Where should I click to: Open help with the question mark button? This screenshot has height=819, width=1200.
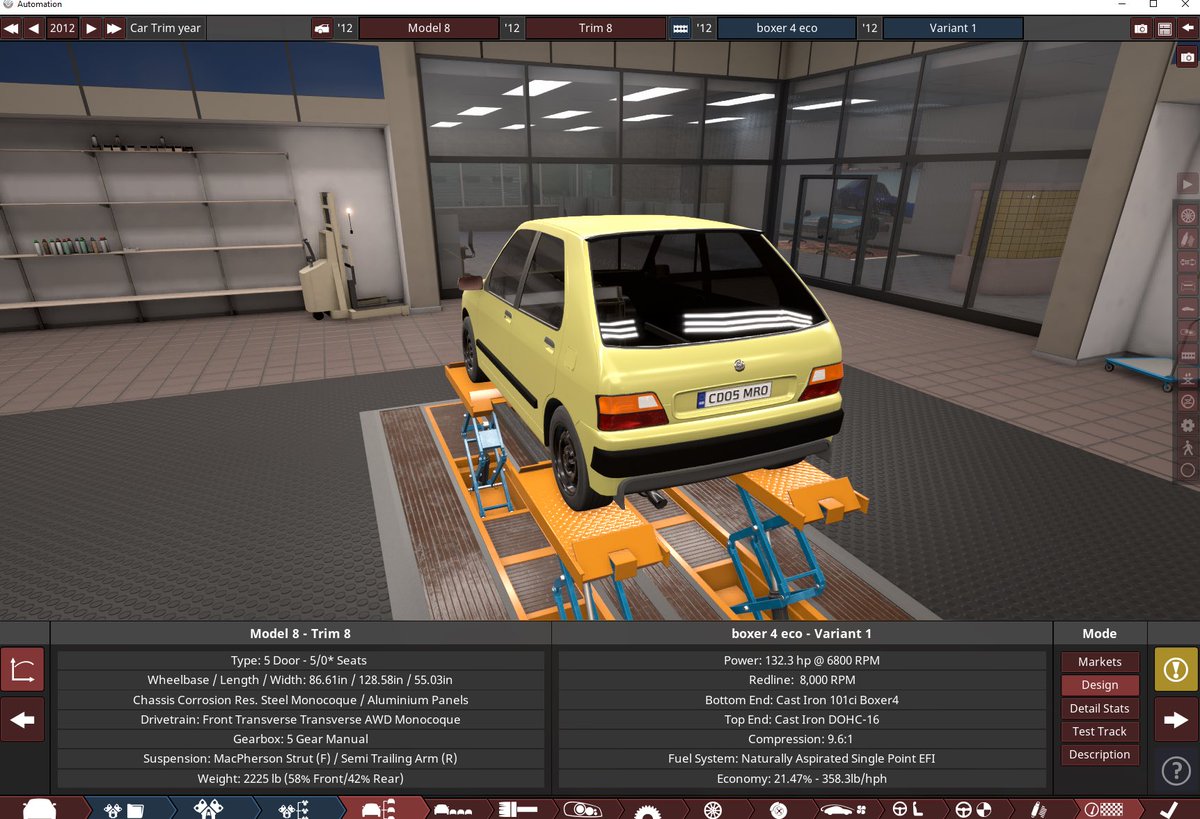coord(1176,770)
